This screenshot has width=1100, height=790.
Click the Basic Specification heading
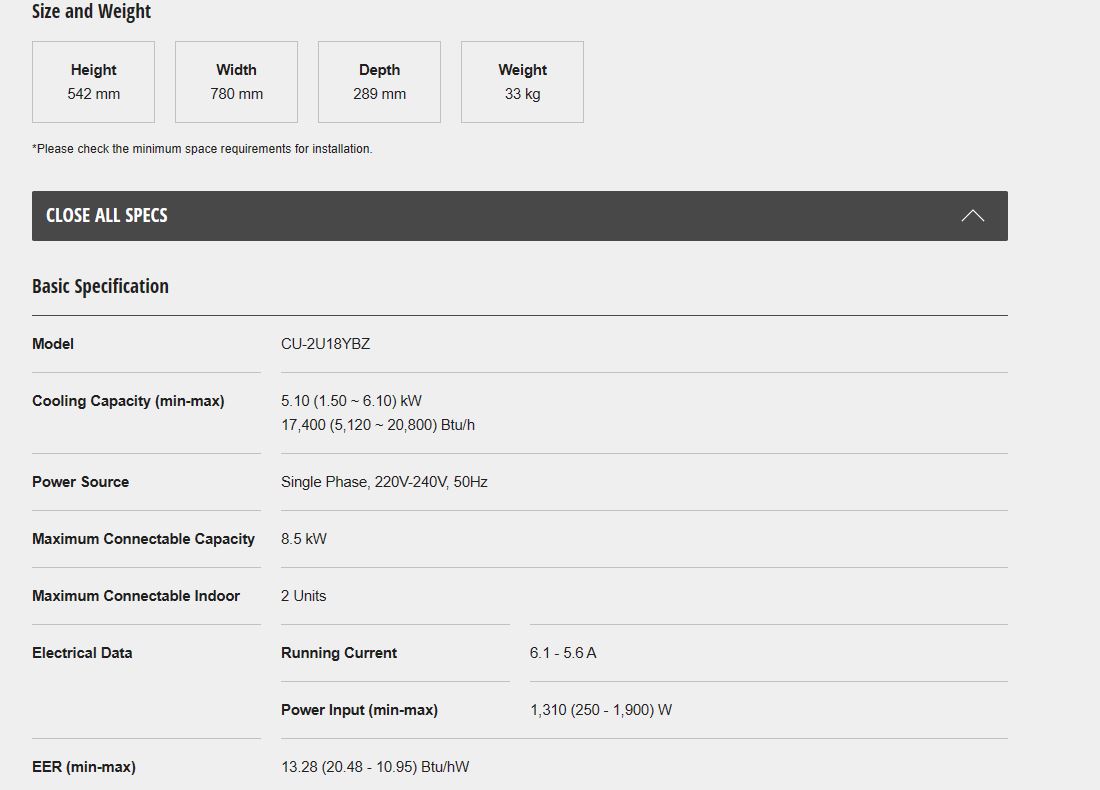click(100, 286)
